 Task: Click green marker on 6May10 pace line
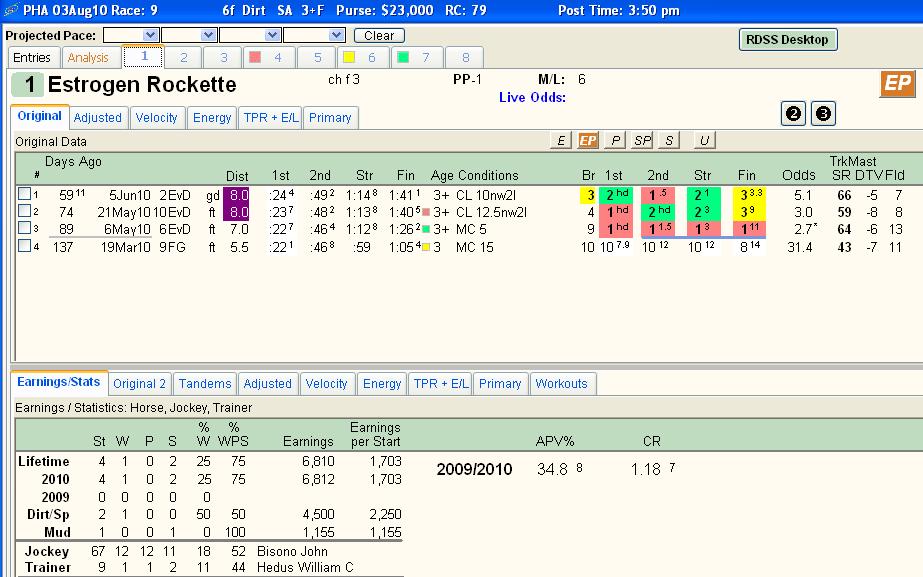[426, 229]
